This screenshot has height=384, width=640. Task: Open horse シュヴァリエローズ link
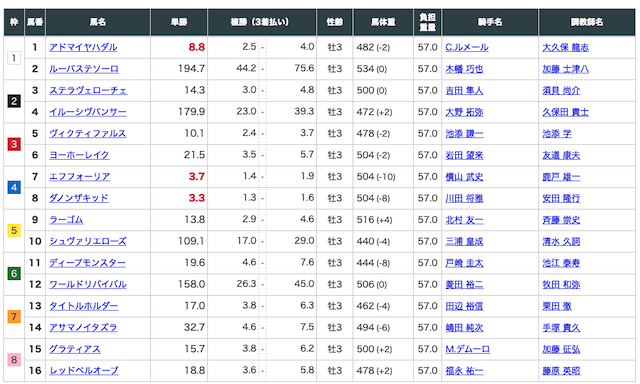(x=88, y=241)
